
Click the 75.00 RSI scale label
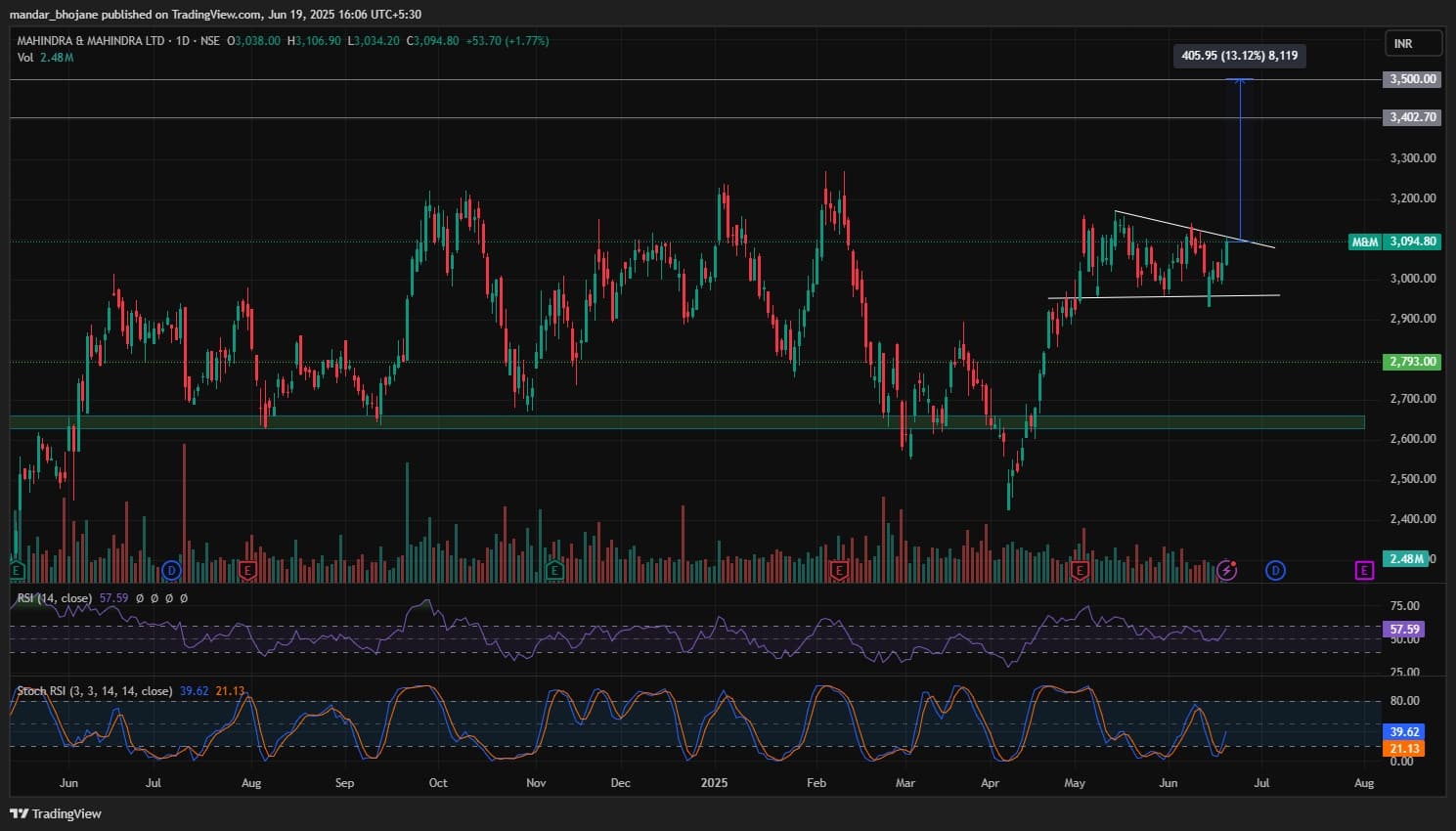coord(1404,606)
